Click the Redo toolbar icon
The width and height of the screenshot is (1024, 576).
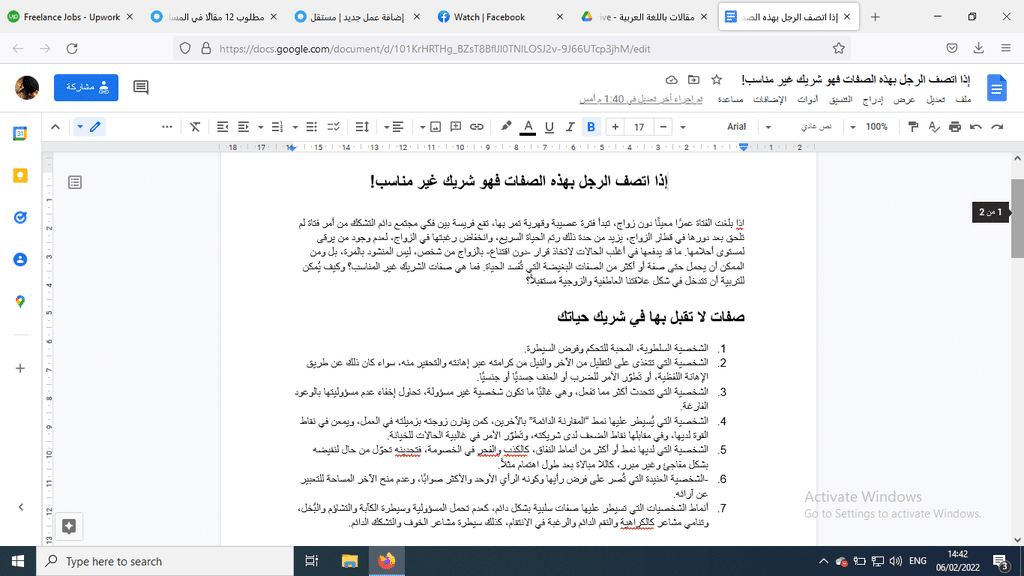click(x=997, y=127)
